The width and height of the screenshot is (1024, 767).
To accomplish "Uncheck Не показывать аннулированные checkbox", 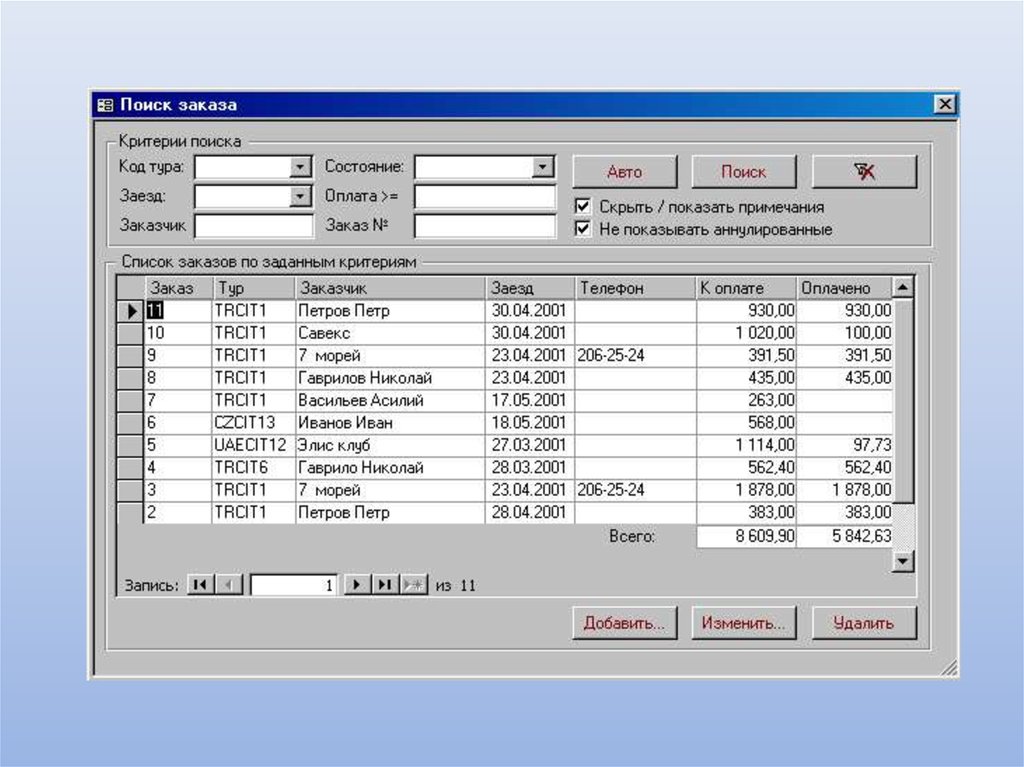I will click(x=583, y=229).
